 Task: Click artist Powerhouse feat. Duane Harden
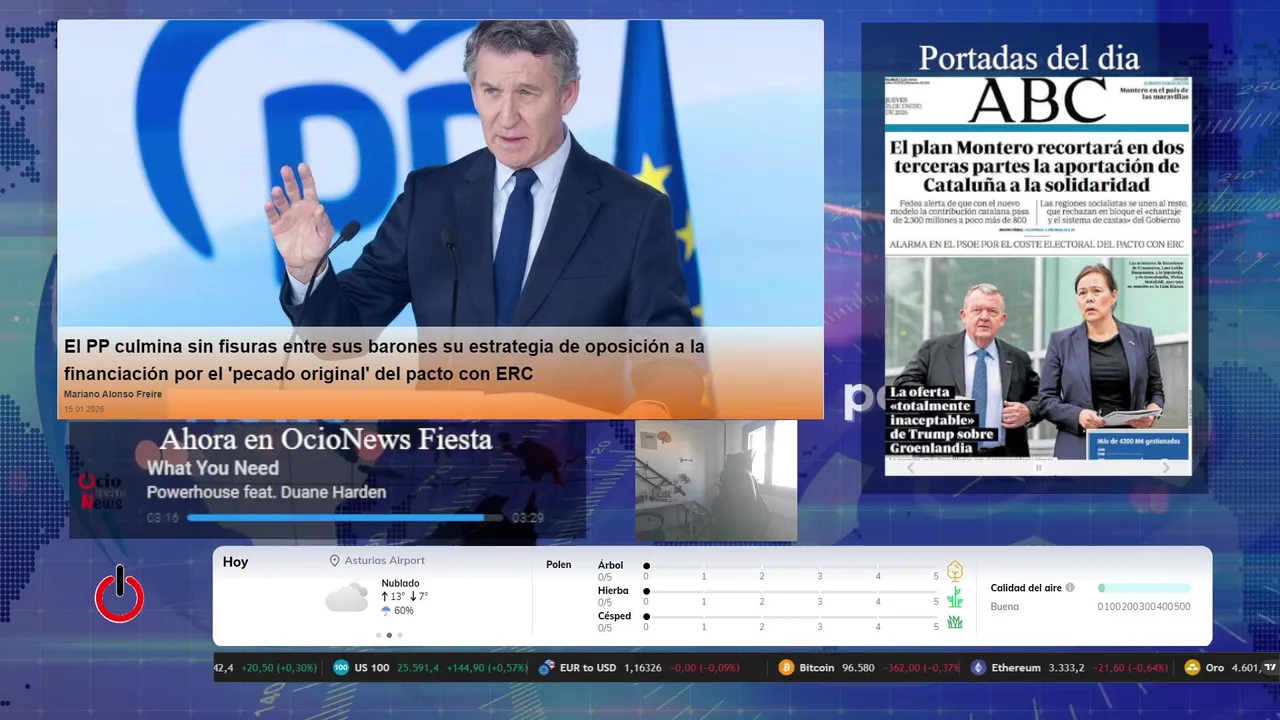(266, 492)
